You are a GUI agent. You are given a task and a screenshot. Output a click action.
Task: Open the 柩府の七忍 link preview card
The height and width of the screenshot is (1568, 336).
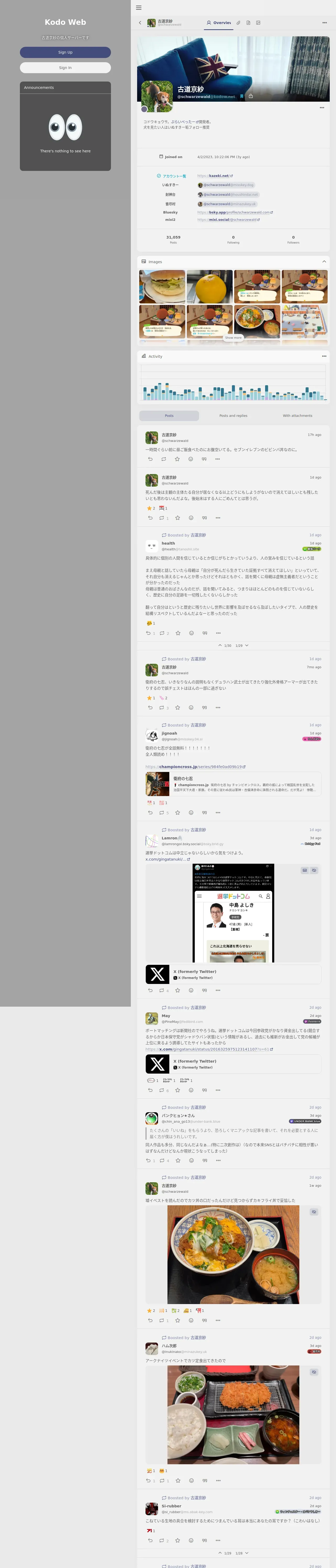(234, 785)
